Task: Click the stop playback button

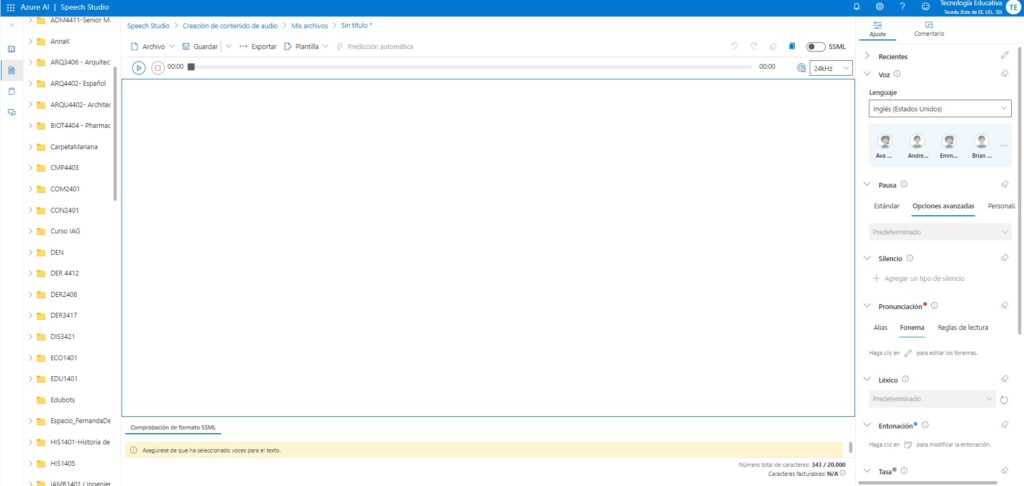Action: (157, 67)
